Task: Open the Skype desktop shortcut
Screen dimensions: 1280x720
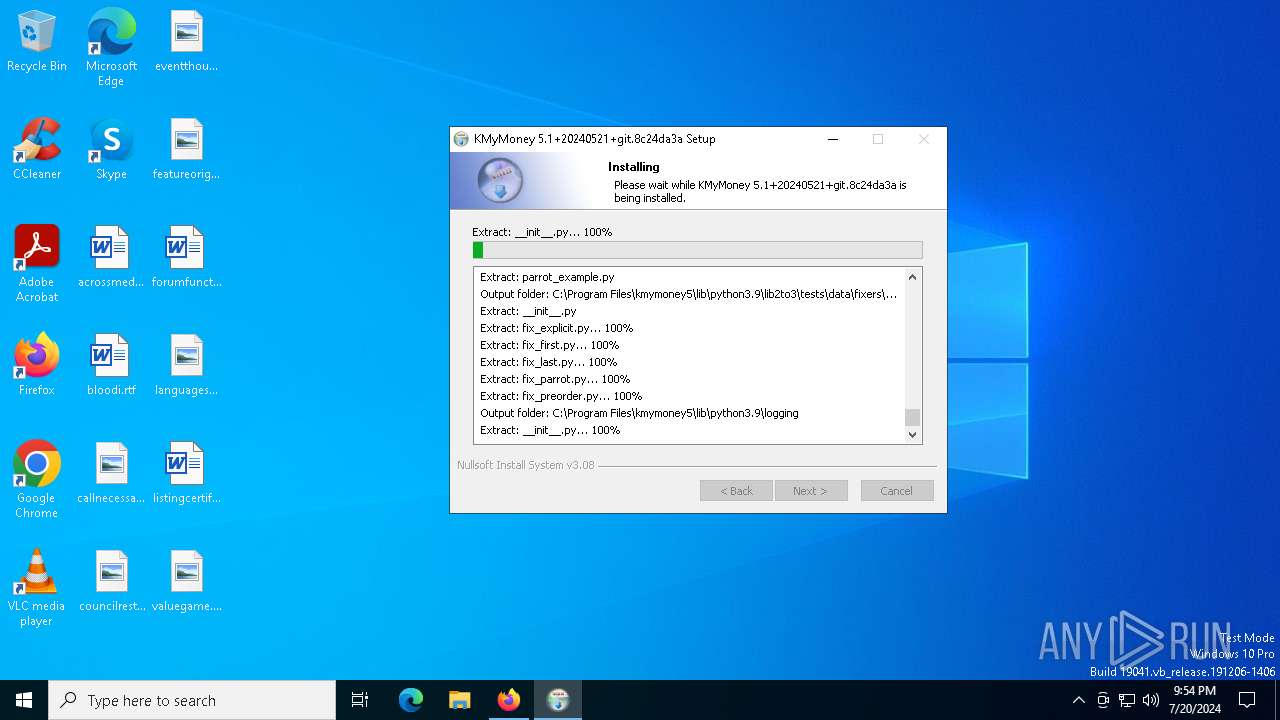Action: point(111,150)
